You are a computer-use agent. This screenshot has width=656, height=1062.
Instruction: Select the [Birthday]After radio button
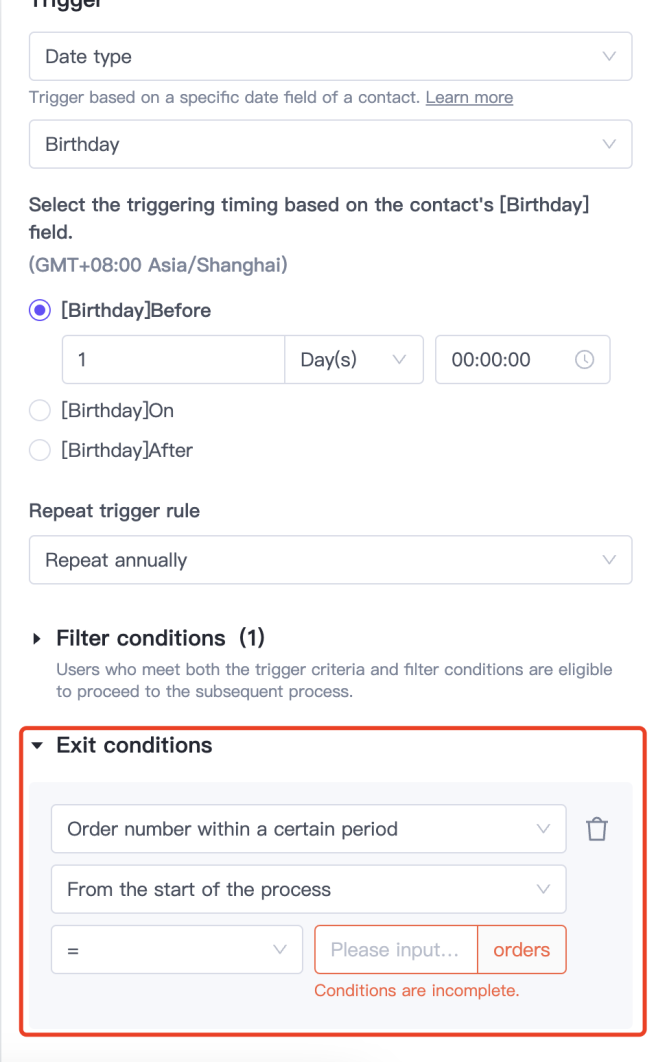point(40,451)
